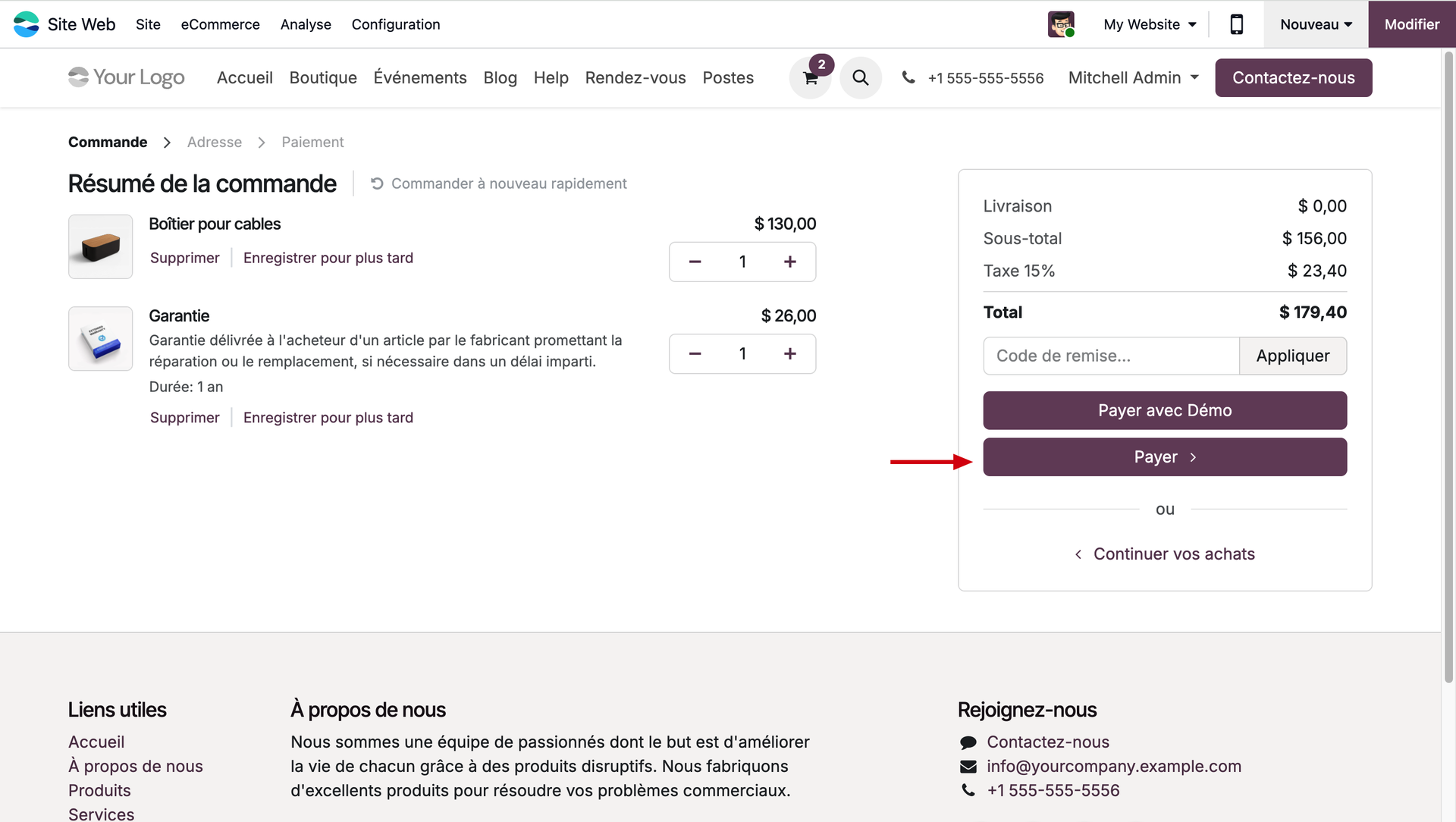Increase Boîtier pour cables quantity with plus
This screenshot has height=822, width=1456.
pyautogui.click(x=789, y=262)
